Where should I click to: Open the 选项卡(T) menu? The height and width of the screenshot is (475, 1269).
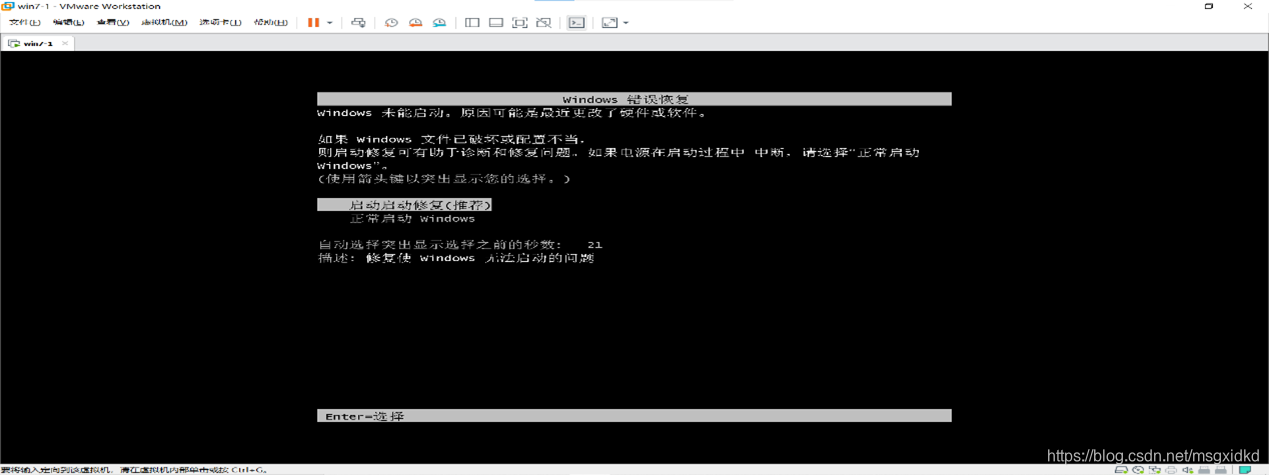(x=220, y=22)
